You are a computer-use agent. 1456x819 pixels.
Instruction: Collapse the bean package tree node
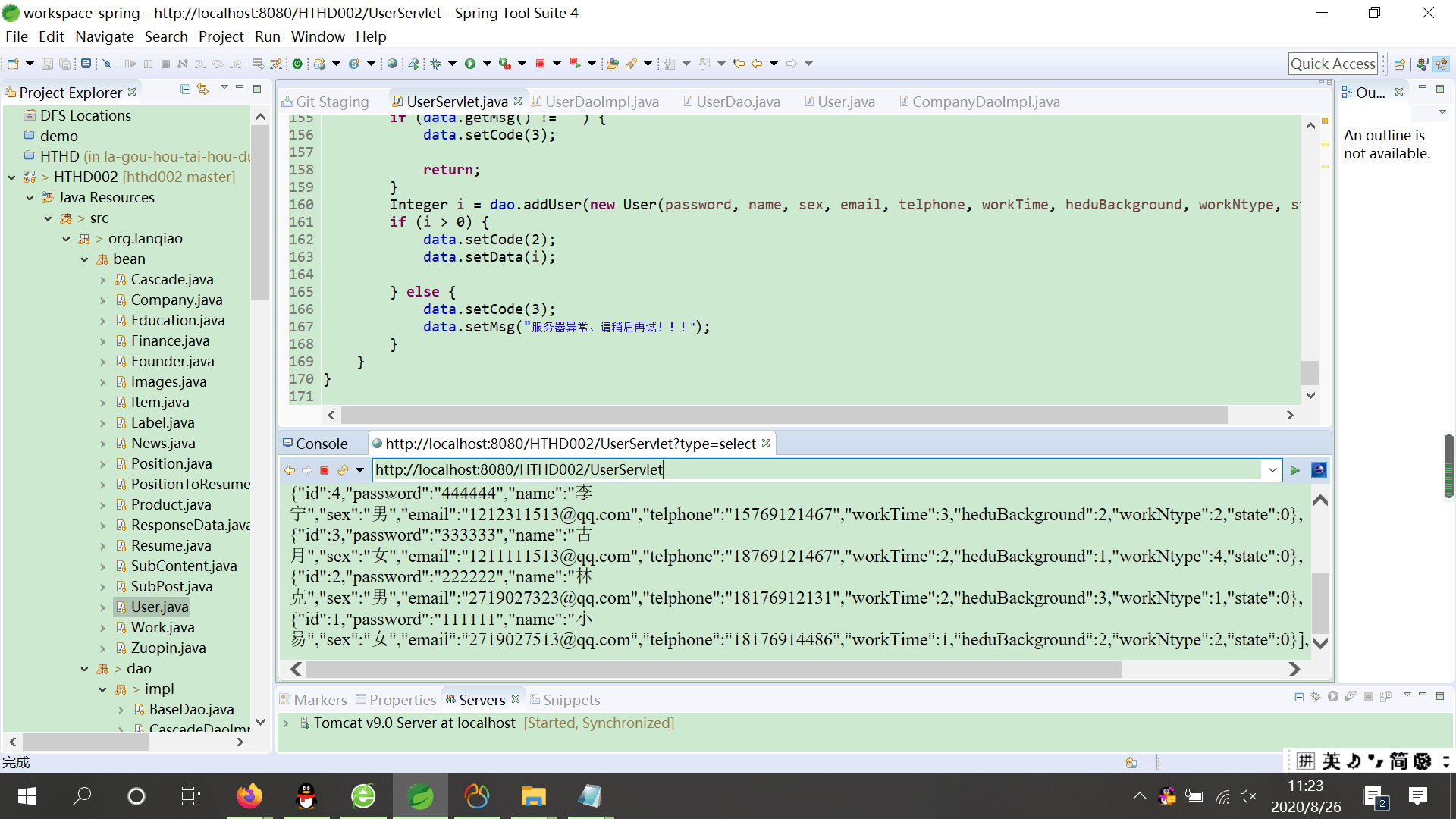tap(84, 259)
